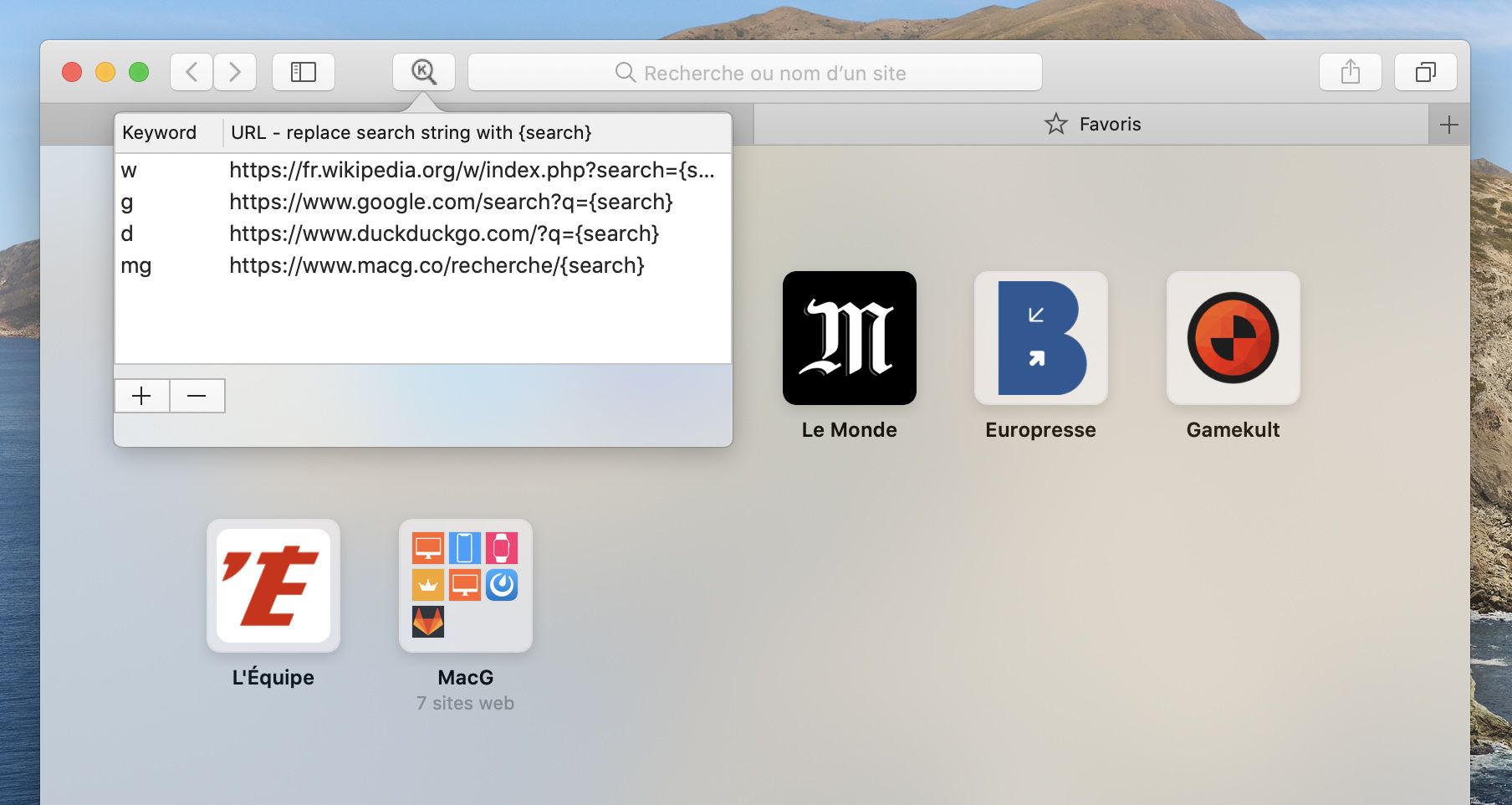1512x805 pixels.
Task: Click the Keyword Search extension toolbar icon
Action: point(424,72)
